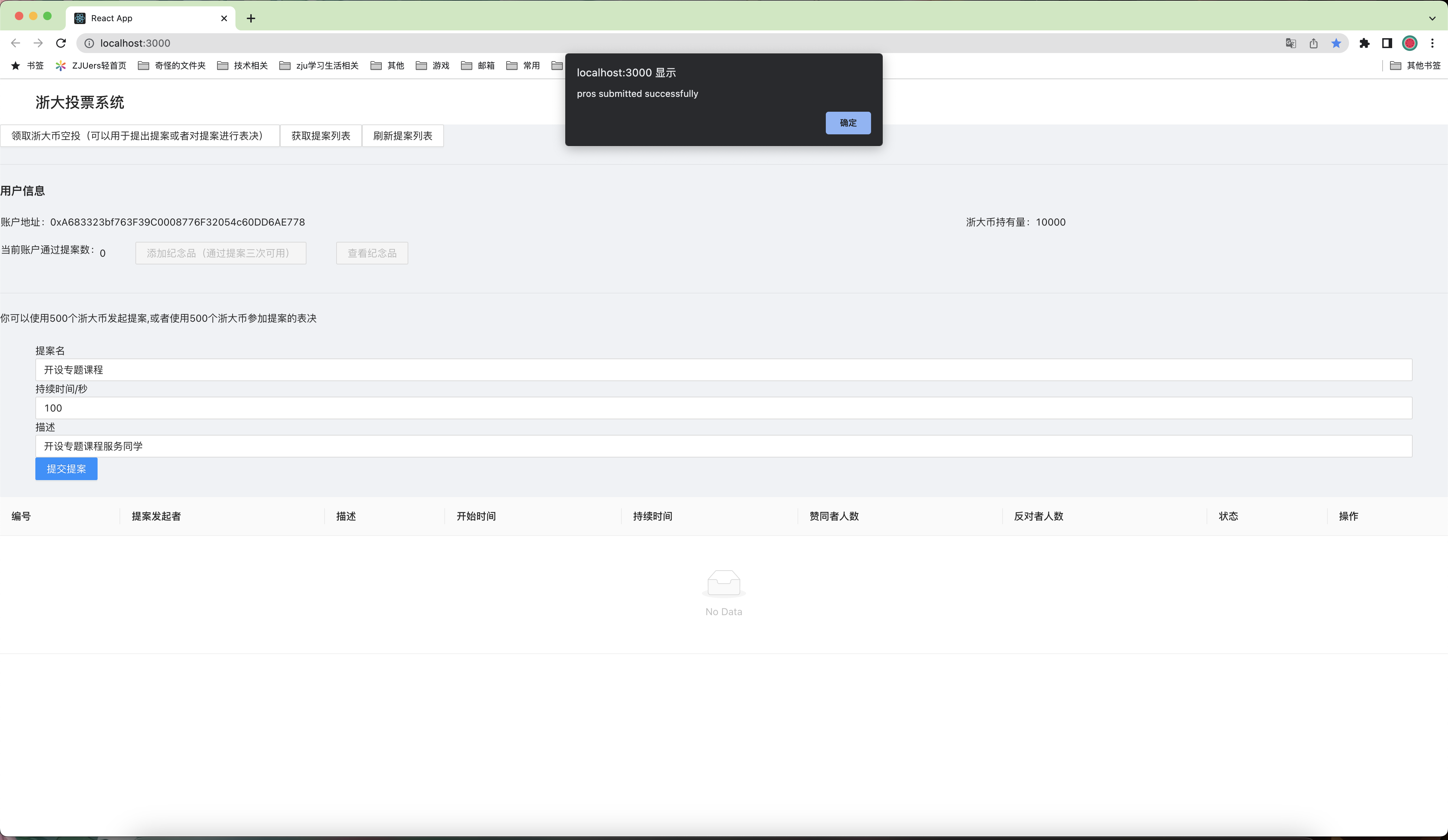Go forward with the browser forward arrow
Screen dimensions: 1448x840
(38, 43)
